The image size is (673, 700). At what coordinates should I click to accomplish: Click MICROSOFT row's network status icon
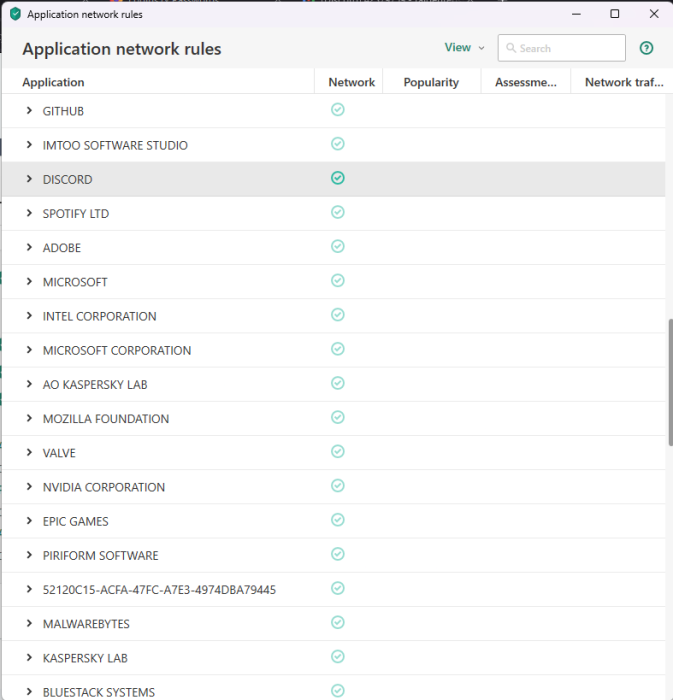coord(338,280)
